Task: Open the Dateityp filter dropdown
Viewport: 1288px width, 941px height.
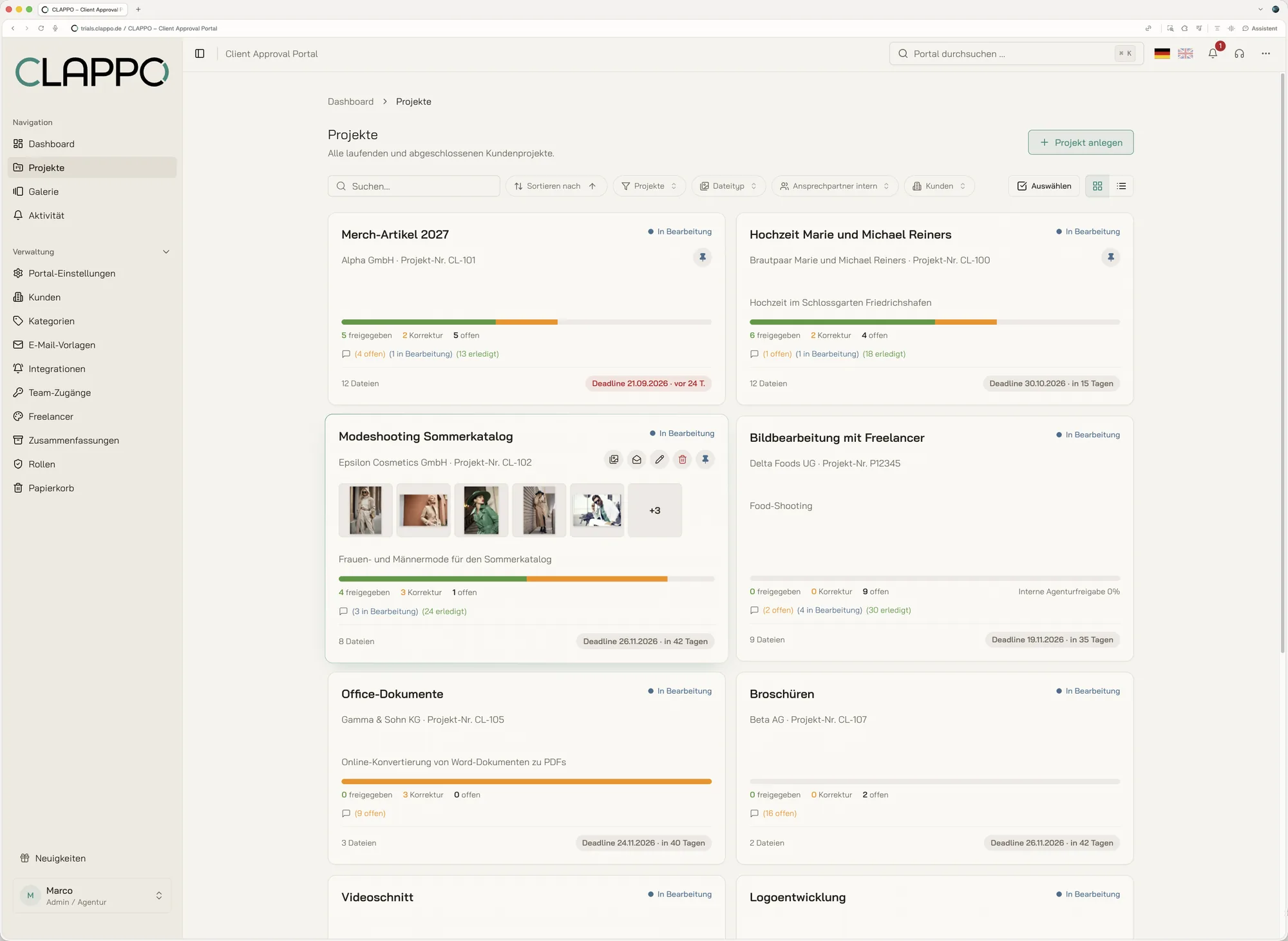Action: coord(728,186)
